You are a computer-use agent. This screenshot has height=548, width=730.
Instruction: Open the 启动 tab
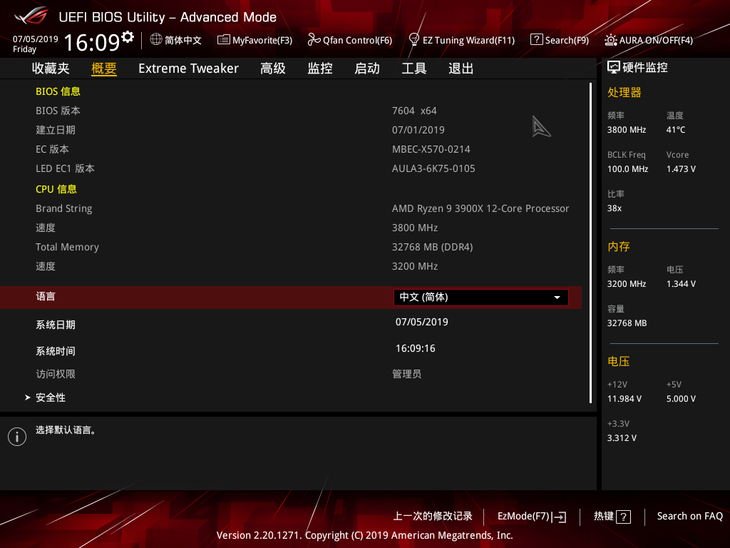click(367, 68)
